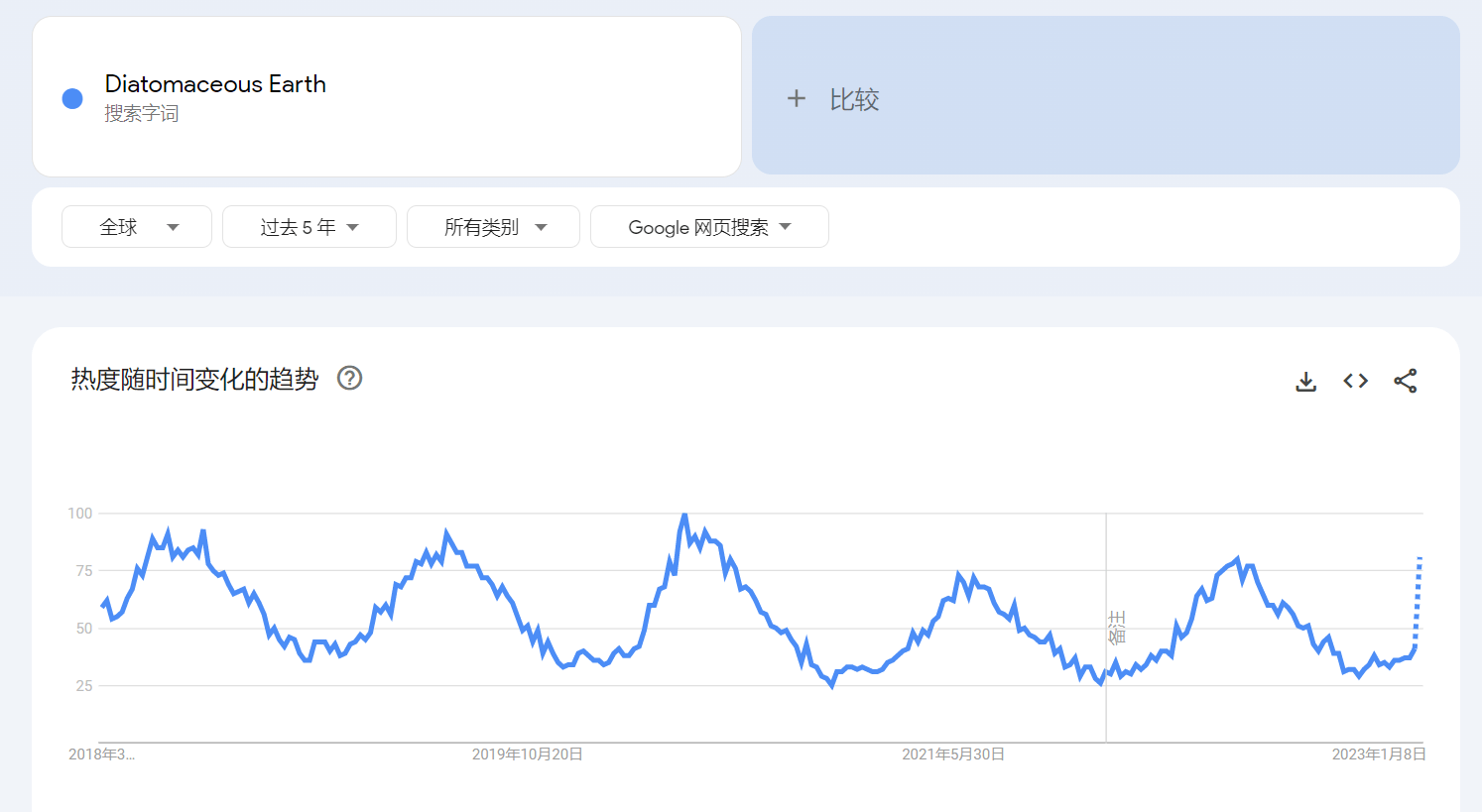
Task: Click the 50 y-axis value
Action: tap(84, 629)
